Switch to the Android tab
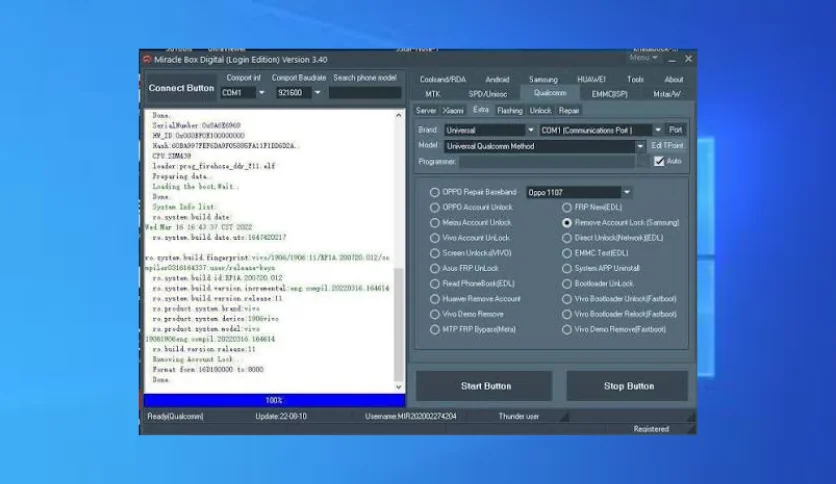The width and height of the screenshot is (836, 484). tap(497, 79)
